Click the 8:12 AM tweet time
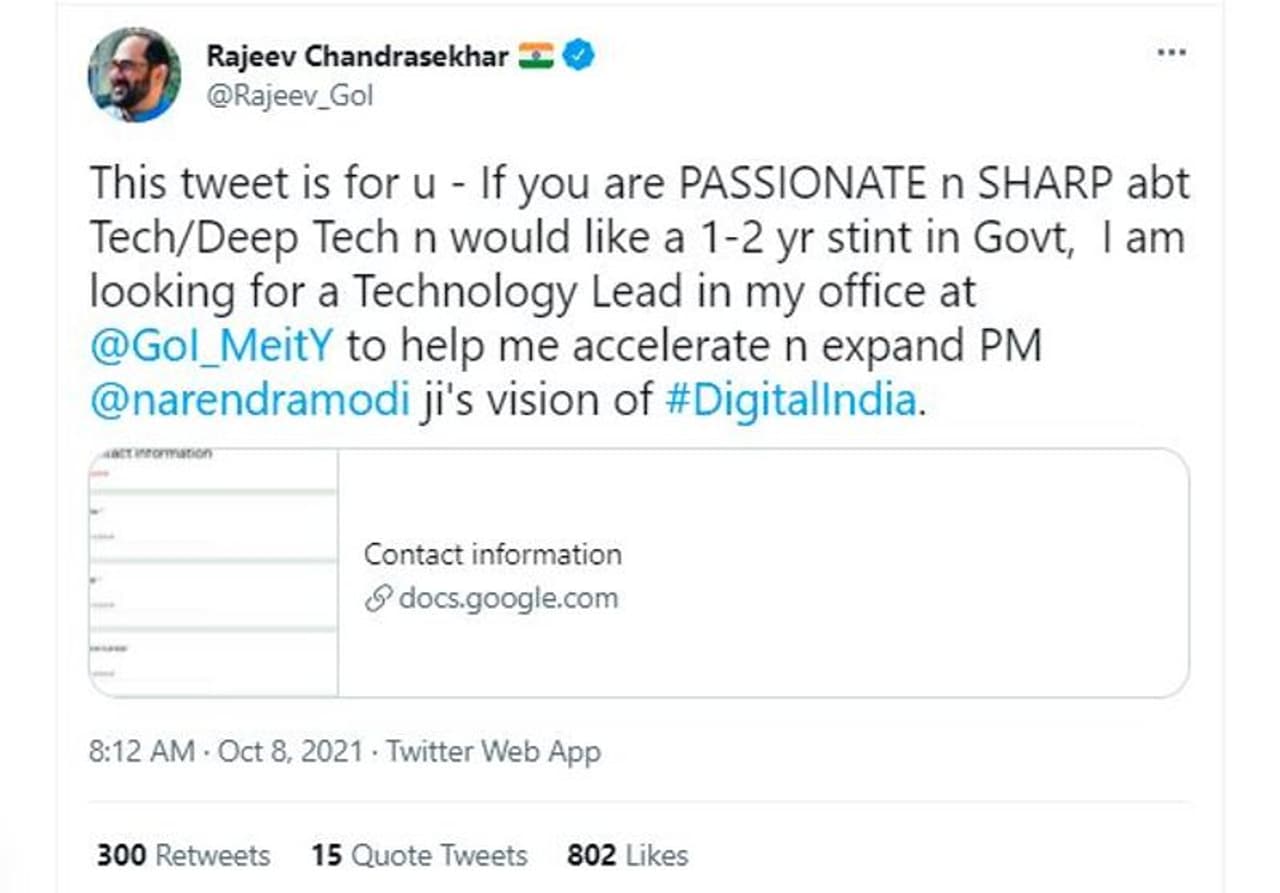1280x893 pixels. click(141, 751)
